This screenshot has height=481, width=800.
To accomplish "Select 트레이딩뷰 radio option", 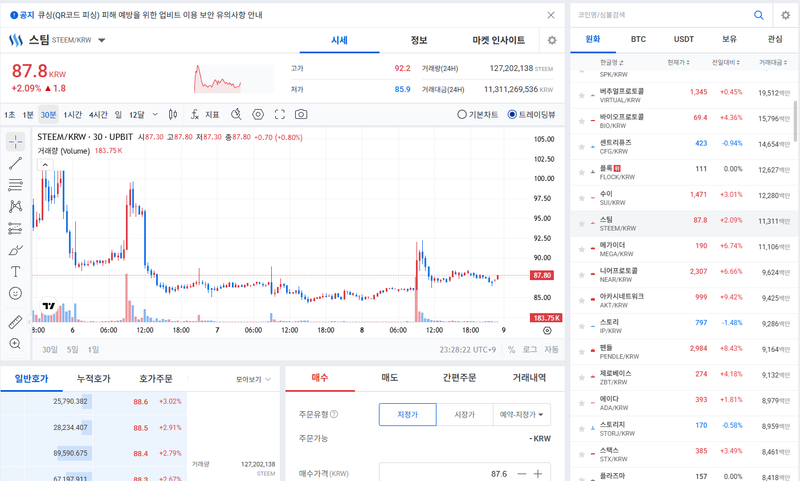I will 531,114.
